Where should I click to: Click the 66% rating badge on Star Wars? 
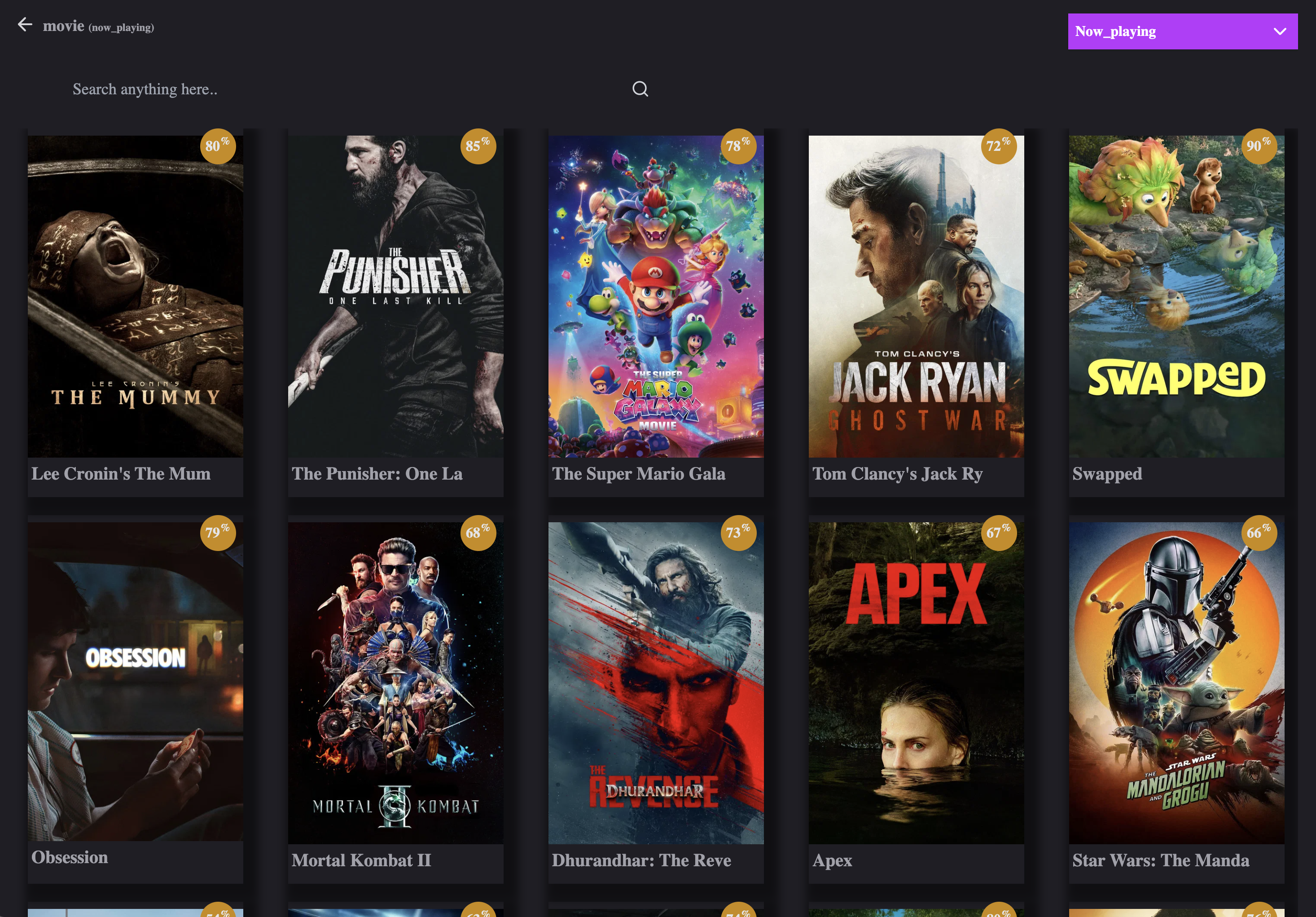[x=1259, y=533]
